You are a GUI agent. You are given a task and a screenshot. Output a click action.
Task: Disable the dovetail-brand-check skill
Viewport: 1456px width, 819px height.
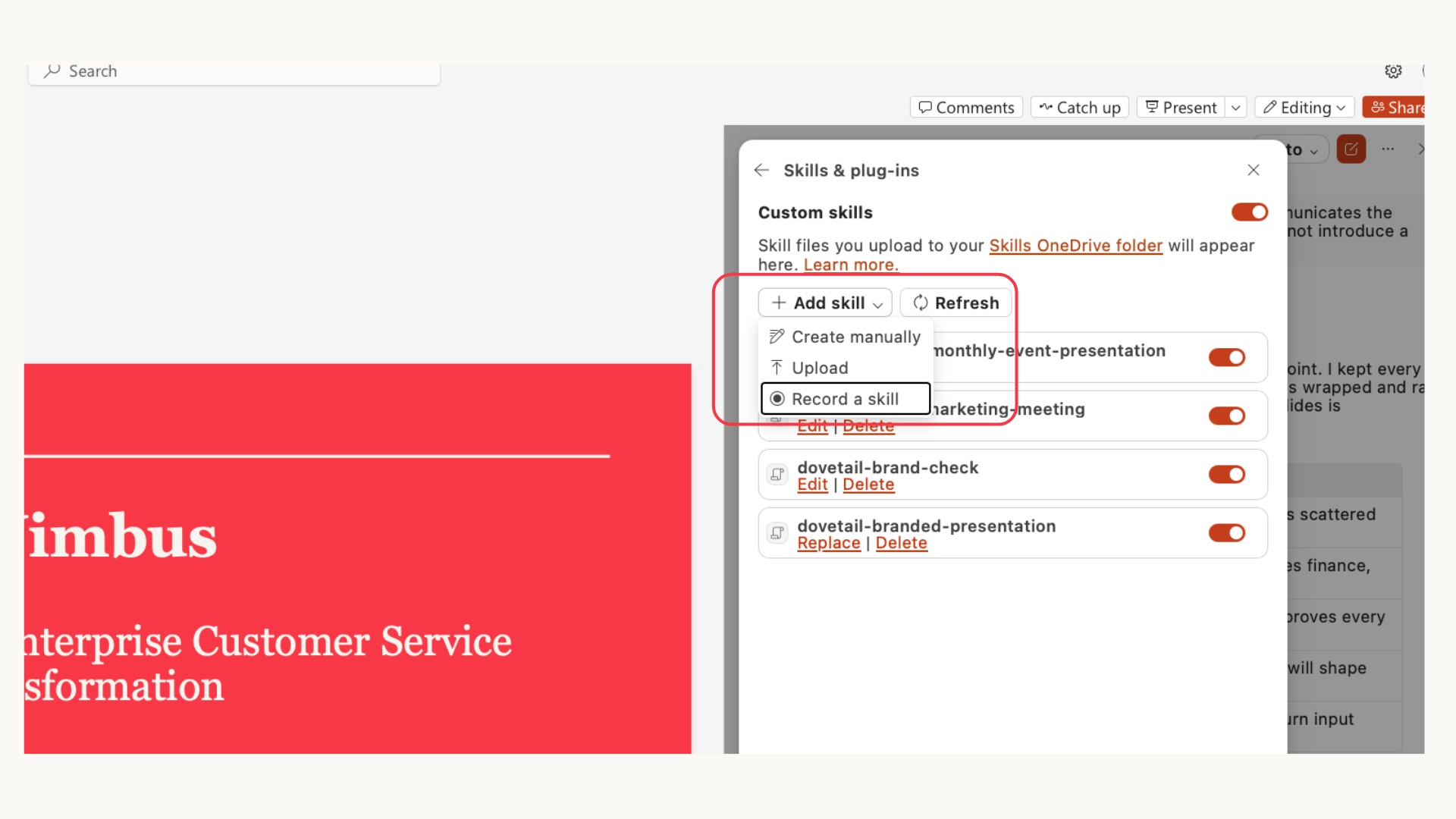(1227, 475)
